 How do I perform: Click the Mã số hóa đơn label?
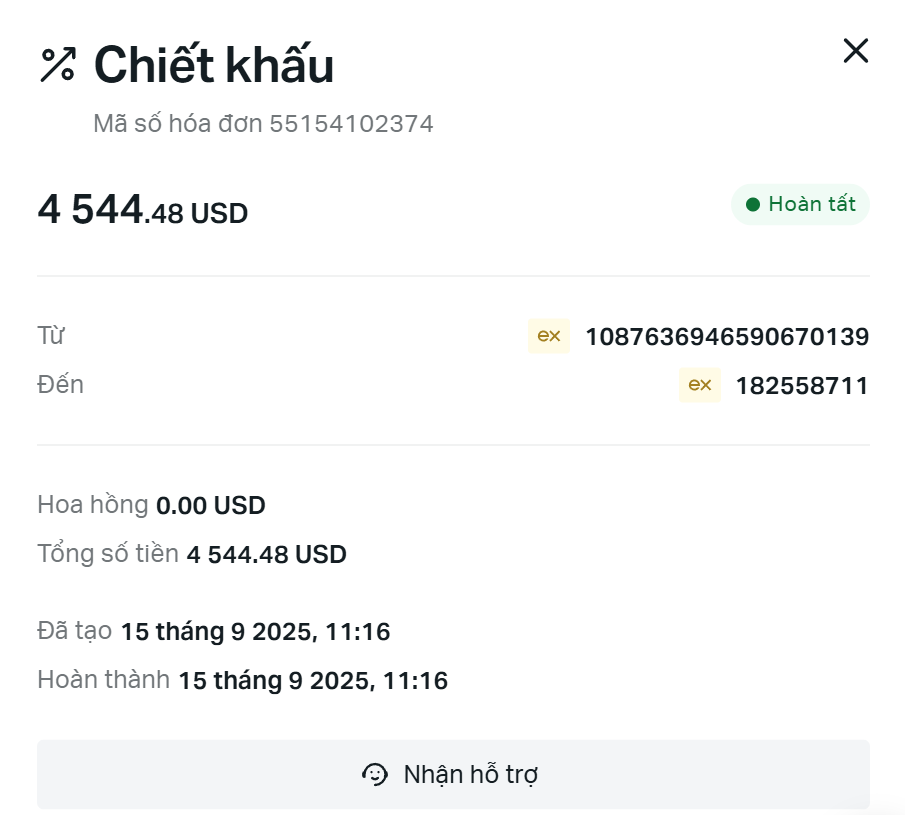[x=178, y=124]
